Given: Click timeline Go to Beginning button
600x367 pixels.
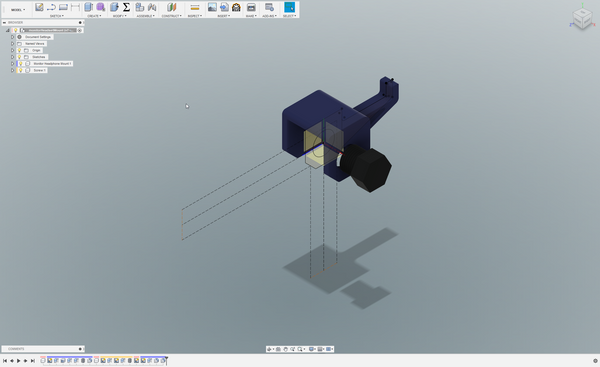Looking at the screenshot, I should pyautogui.click(x=5, y=360).
